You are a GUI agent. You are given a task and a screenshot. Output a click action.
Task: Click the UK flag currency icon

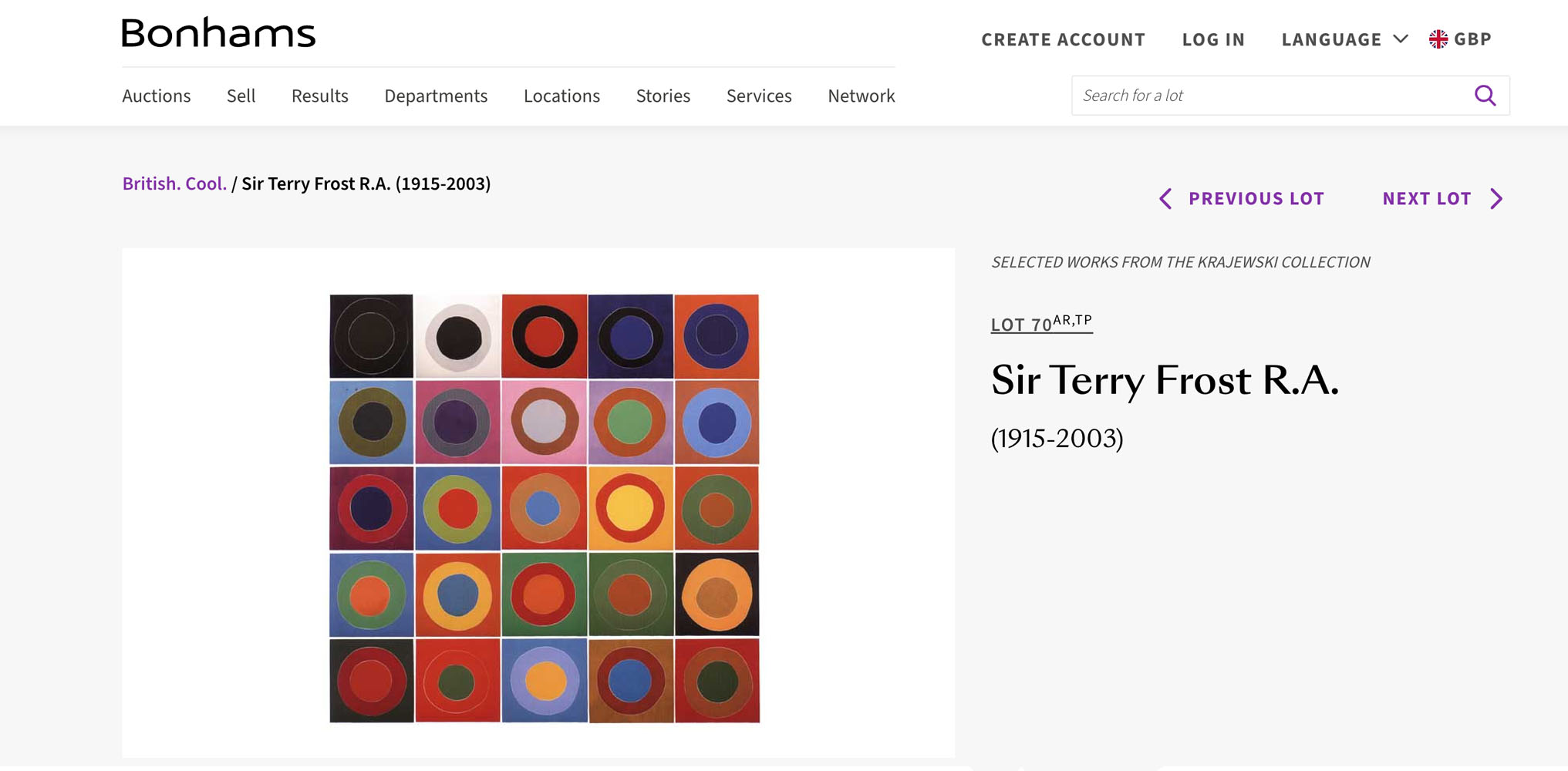tap(1438, 39)
